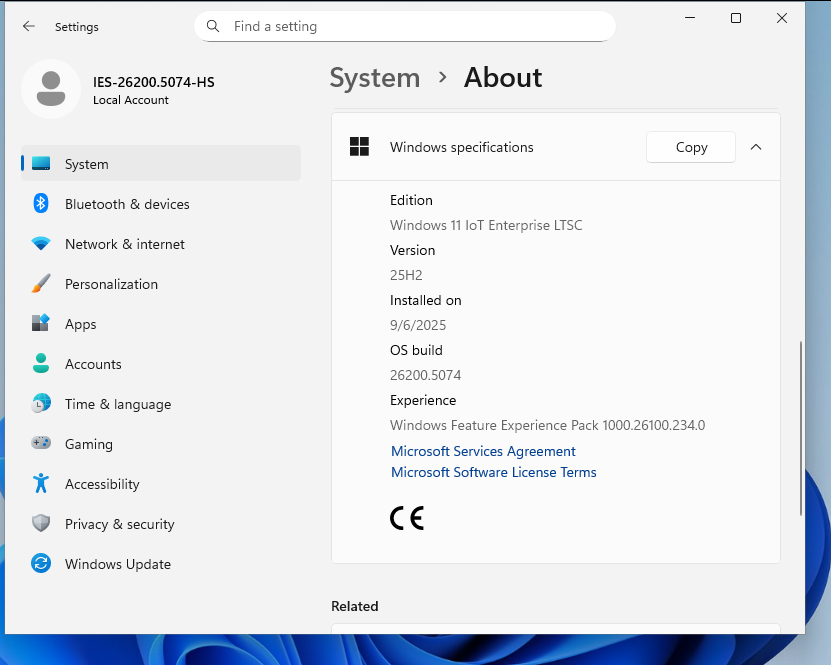
Task: Go back with the arrow icon
Action: pos(29,26)
